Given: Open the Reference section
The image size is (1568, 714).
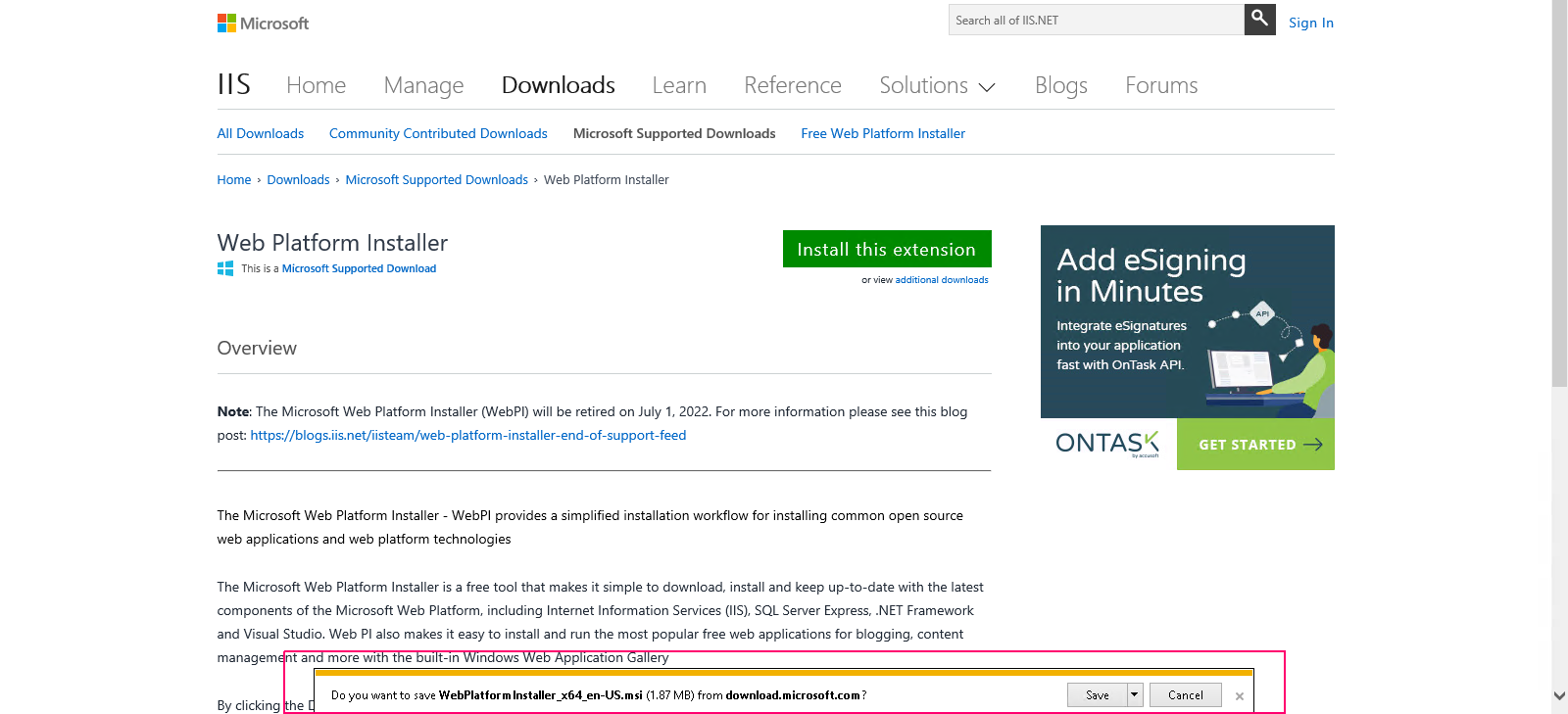Looking at the screenshot, I should point(792,85).
